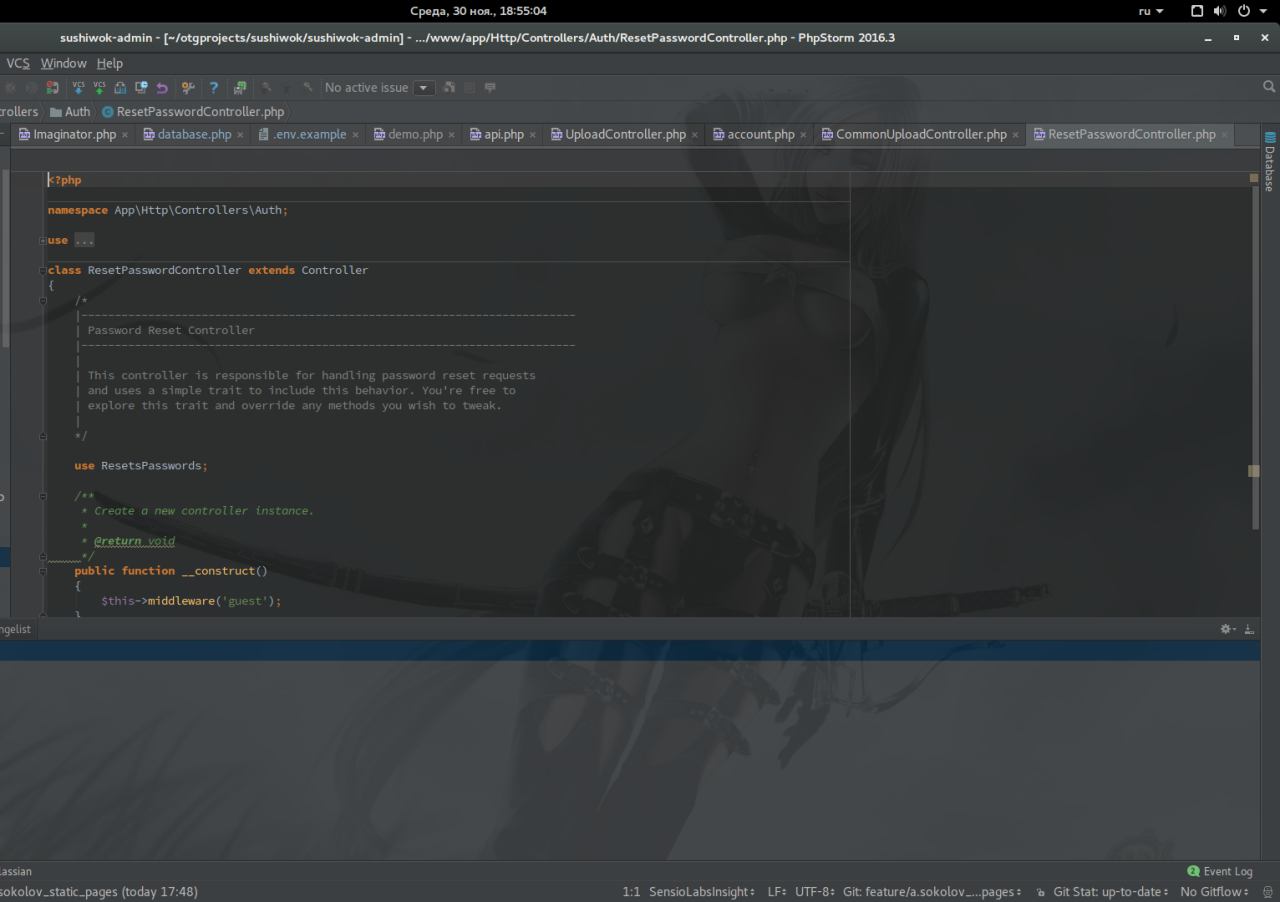Viewport: 1280px width, 902px height.
Task: Expand the collapsed 'use ...' imports block
Action: click(x=84, y=240)
